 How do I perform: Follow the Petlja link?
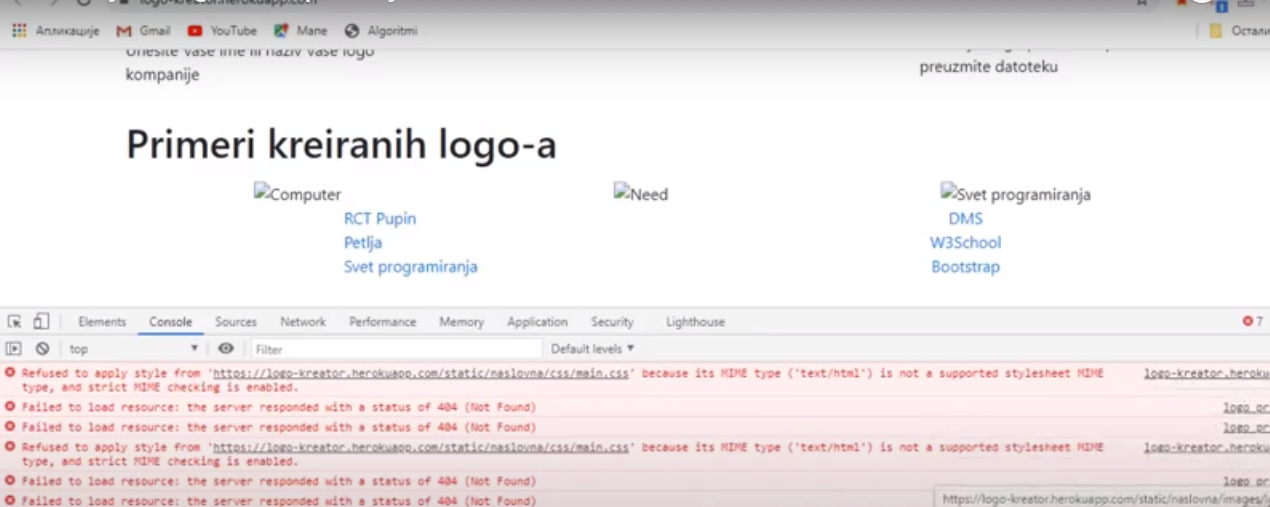tap(363, 242)
